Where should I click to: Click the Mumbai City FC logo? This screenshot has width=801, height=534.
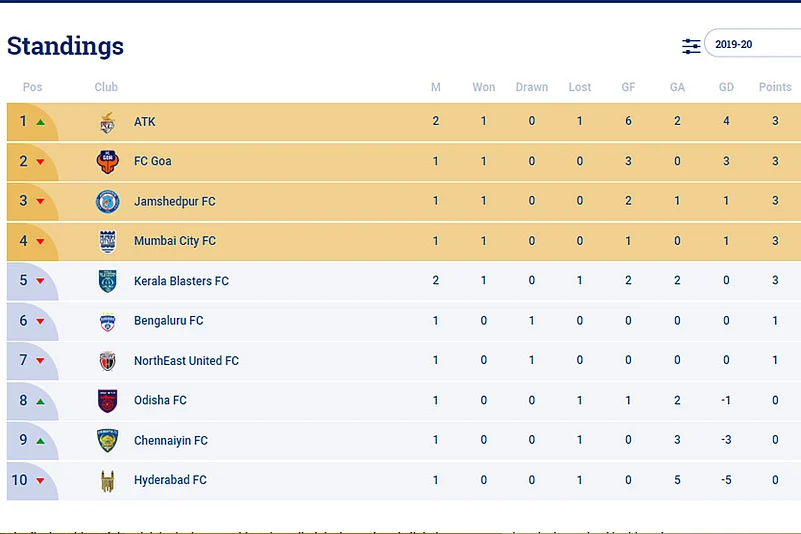(107, 241)
